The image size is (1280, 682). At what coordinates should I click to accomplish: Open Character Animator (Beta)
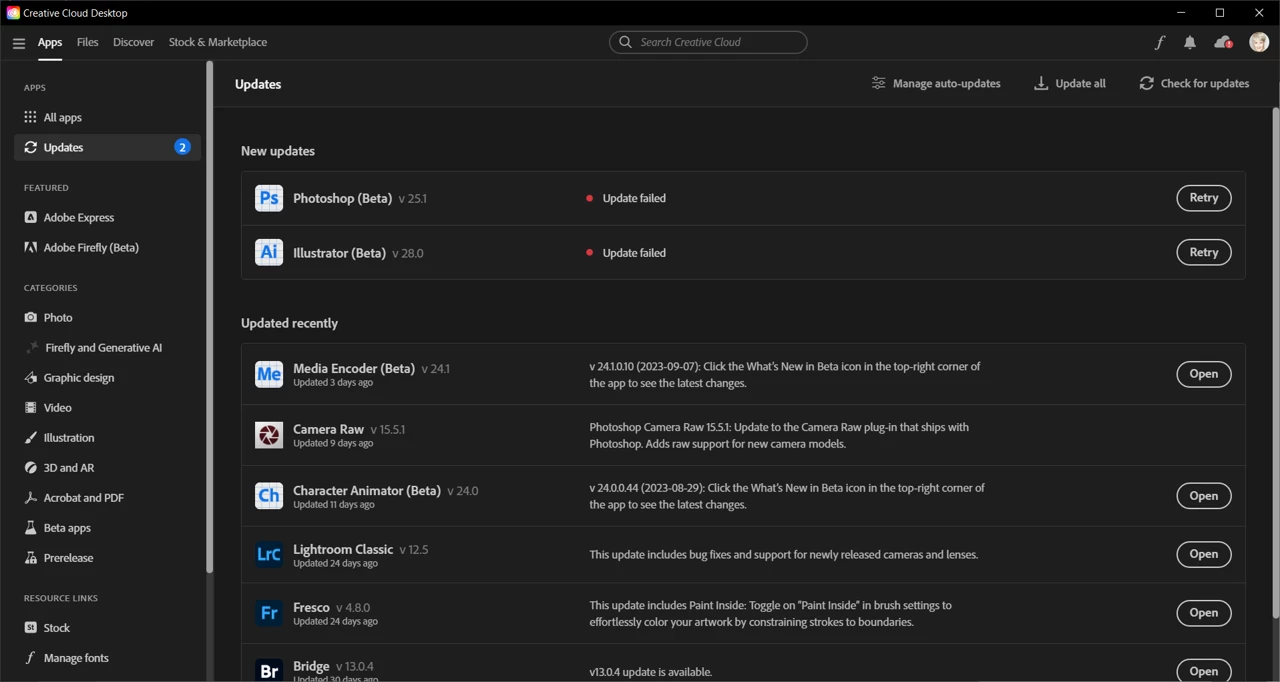(x=1204, y=496)
